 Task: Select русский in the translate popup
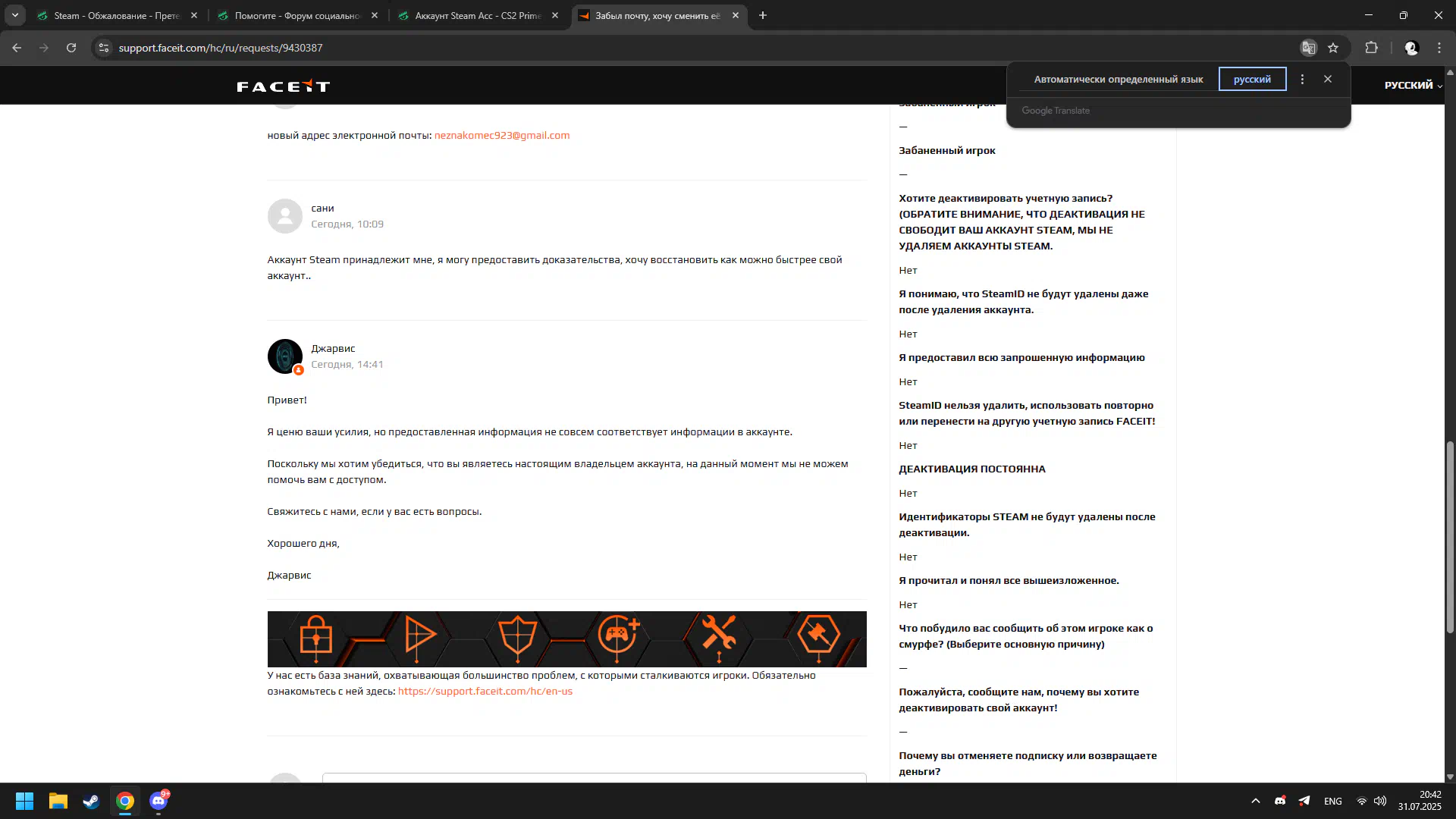tap(1252, 79)
